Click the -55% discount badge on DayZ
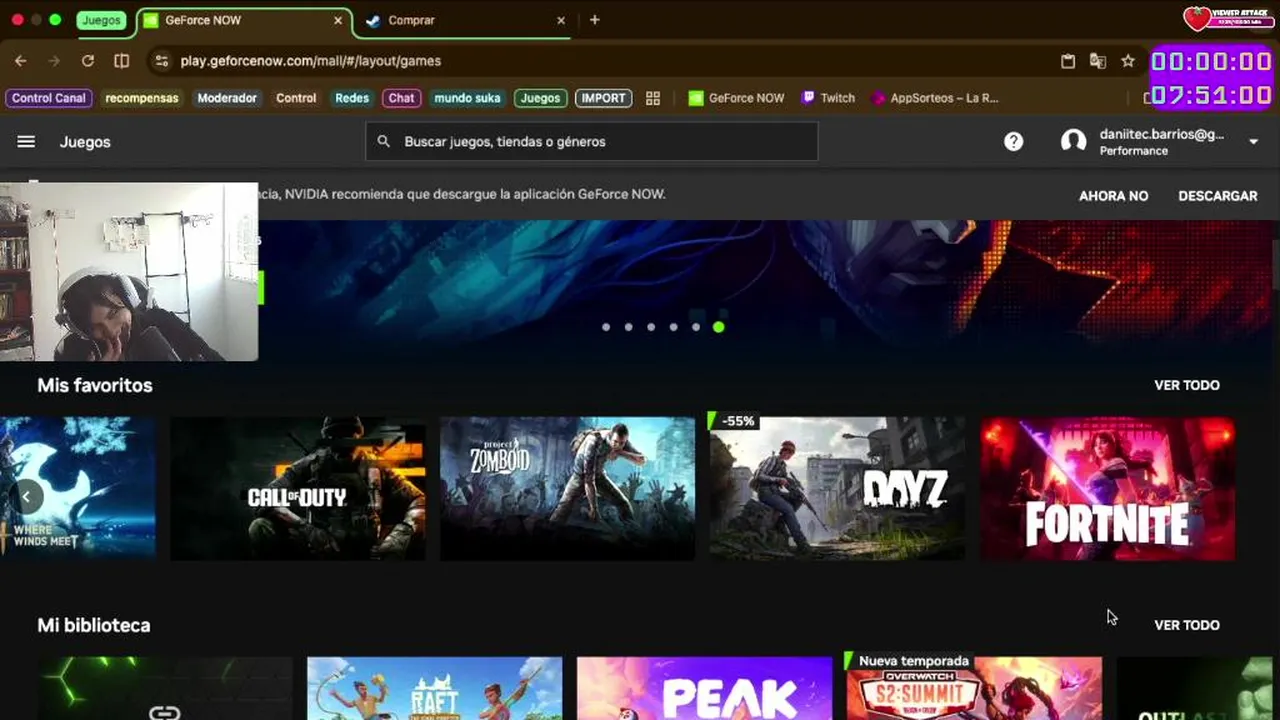This screenshot has height=720, width=1280. coord(737,421)
